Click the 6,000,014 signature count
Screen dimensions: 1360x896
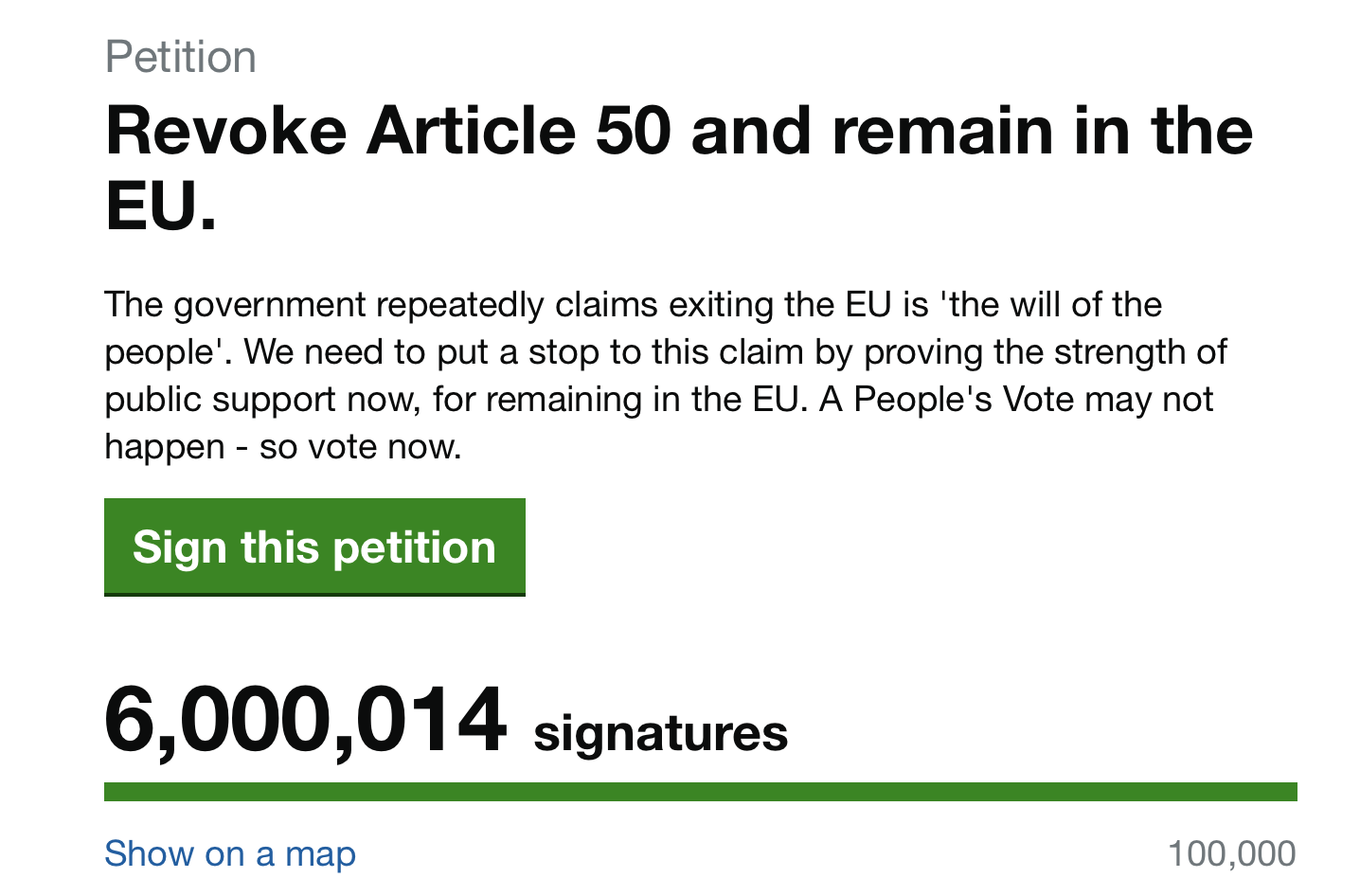[305, 722]
